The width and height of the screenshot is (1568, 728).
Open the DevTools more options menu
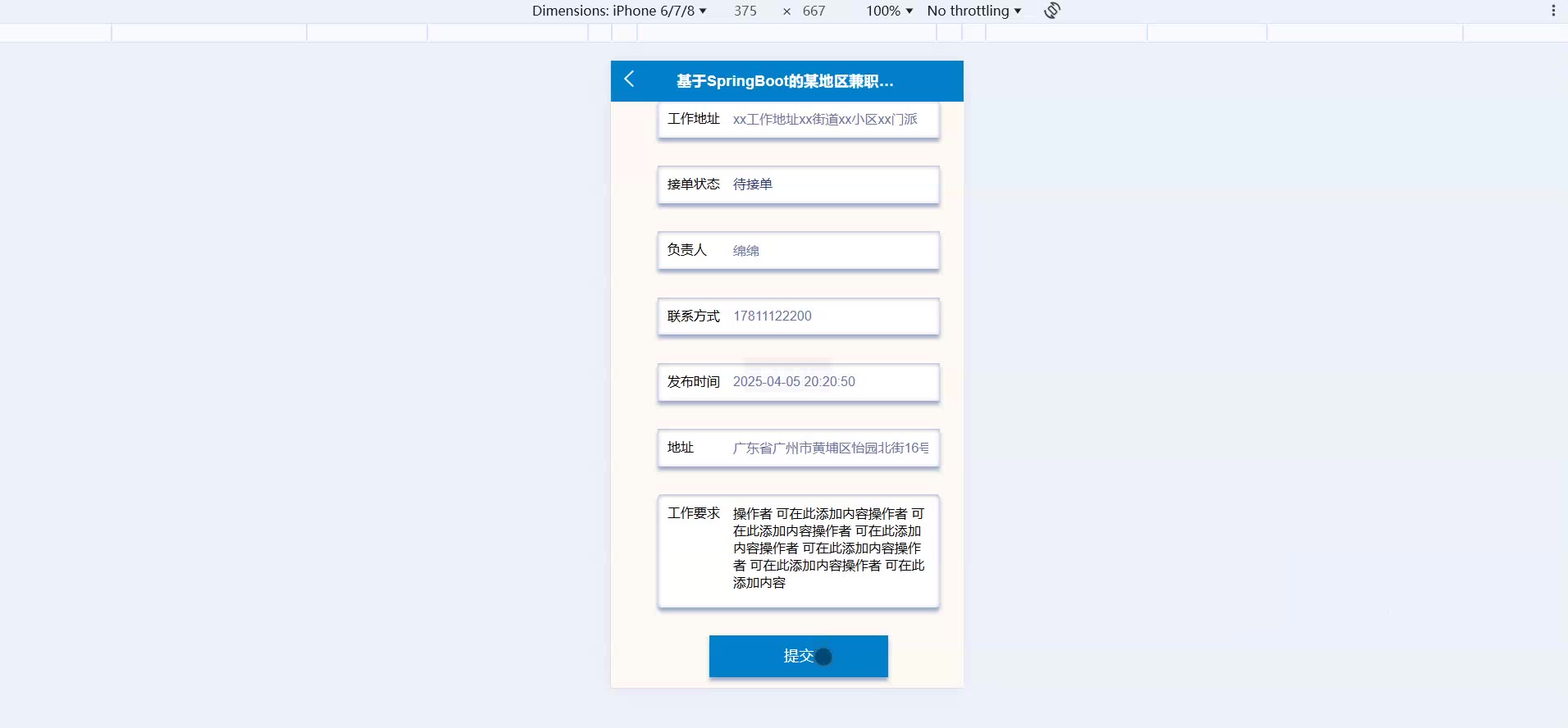(1553, 11)
